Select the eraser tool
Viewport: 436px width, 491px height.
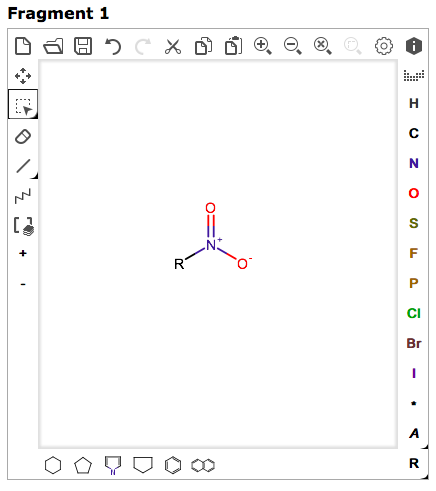[x=23, y=136]
